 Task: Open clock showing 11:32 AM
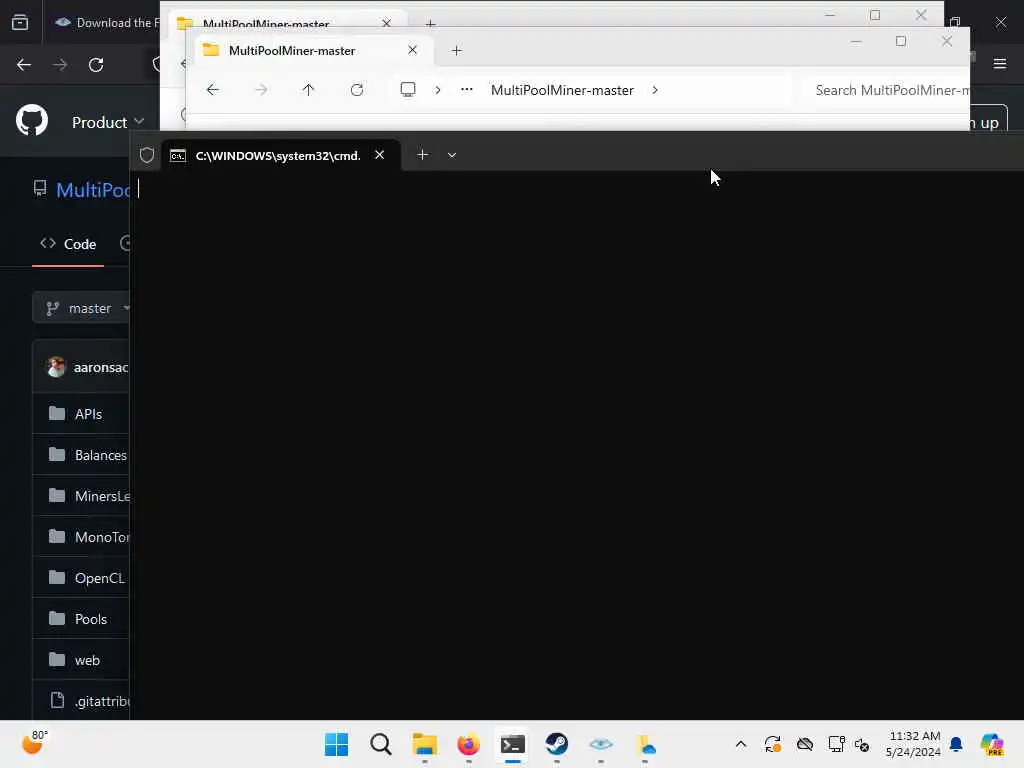click(913, 744)
